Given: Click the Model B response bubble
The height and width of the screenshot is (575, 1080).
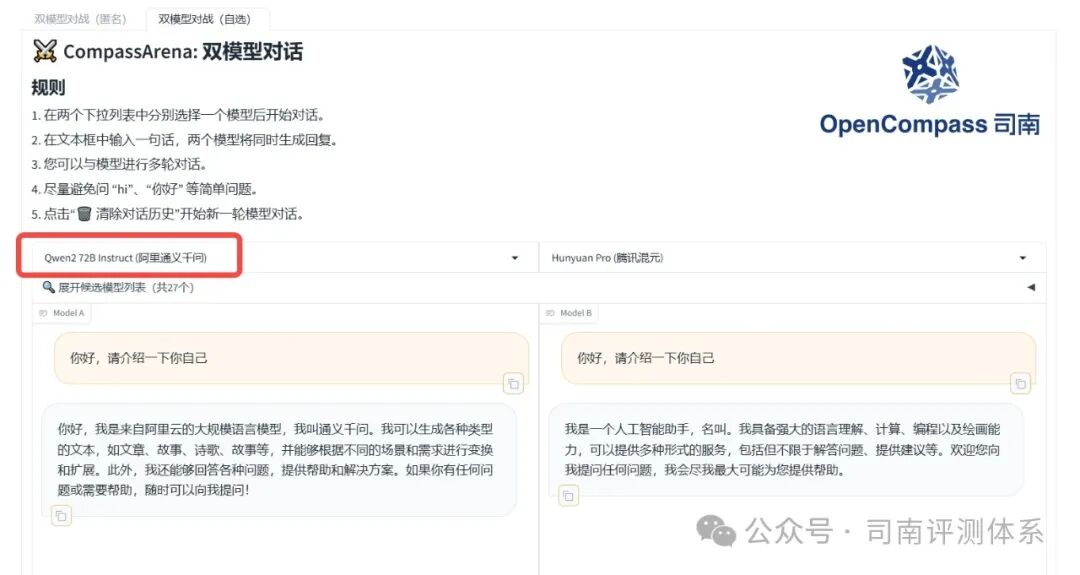Looking at the screenshot, I should tap(786, 450).
